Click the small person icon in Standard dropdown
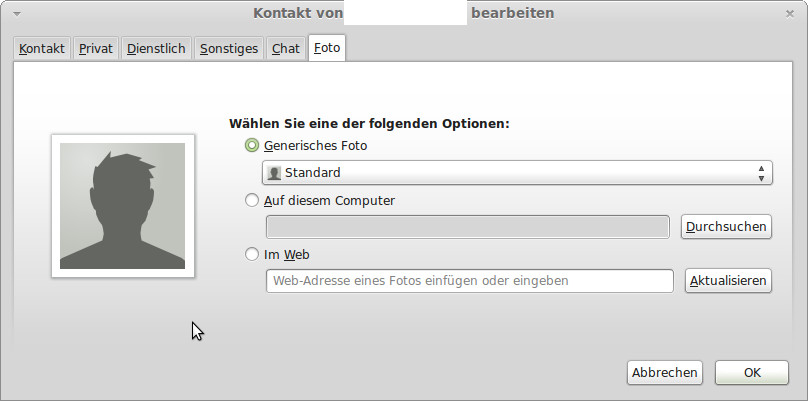The height and width of the screenshot is (401, 808). pos(274,173)
